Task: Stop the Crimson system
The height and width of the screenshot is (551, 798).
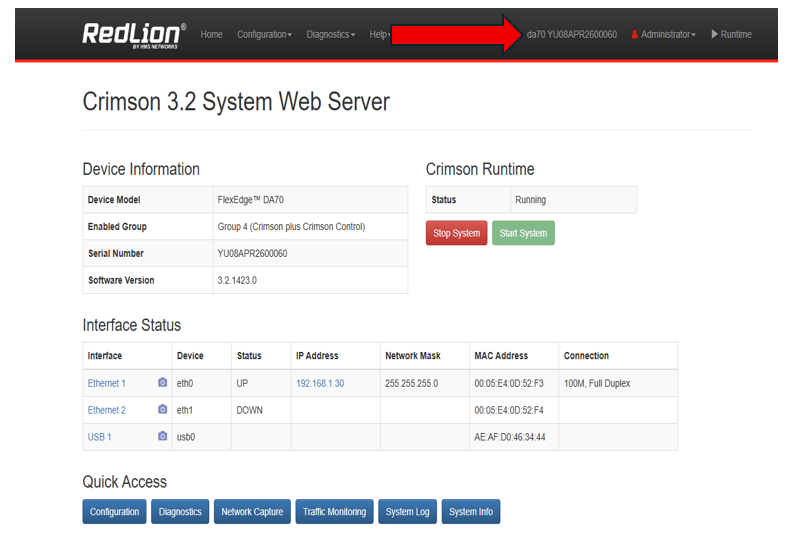Action: pos(457,233)
